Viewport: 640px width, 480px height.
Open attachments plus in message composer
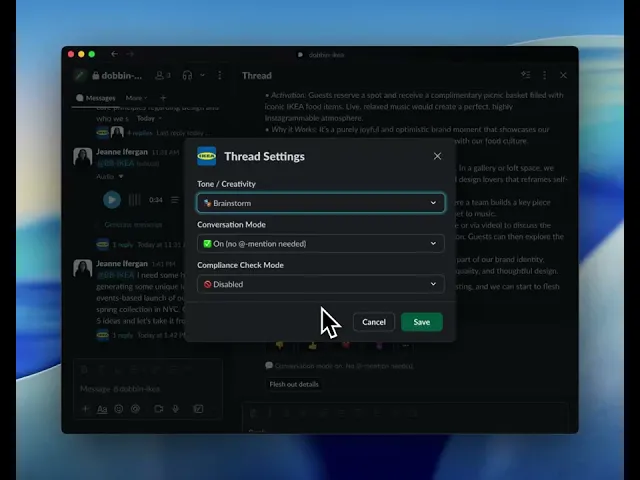(x=85, y=409)
